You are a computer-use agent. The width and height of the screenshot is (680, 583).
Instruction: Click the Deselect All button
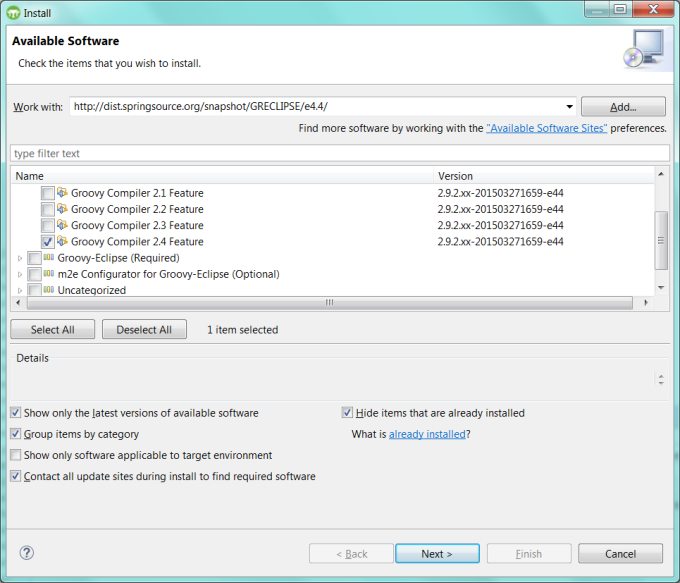pos(144,330)
